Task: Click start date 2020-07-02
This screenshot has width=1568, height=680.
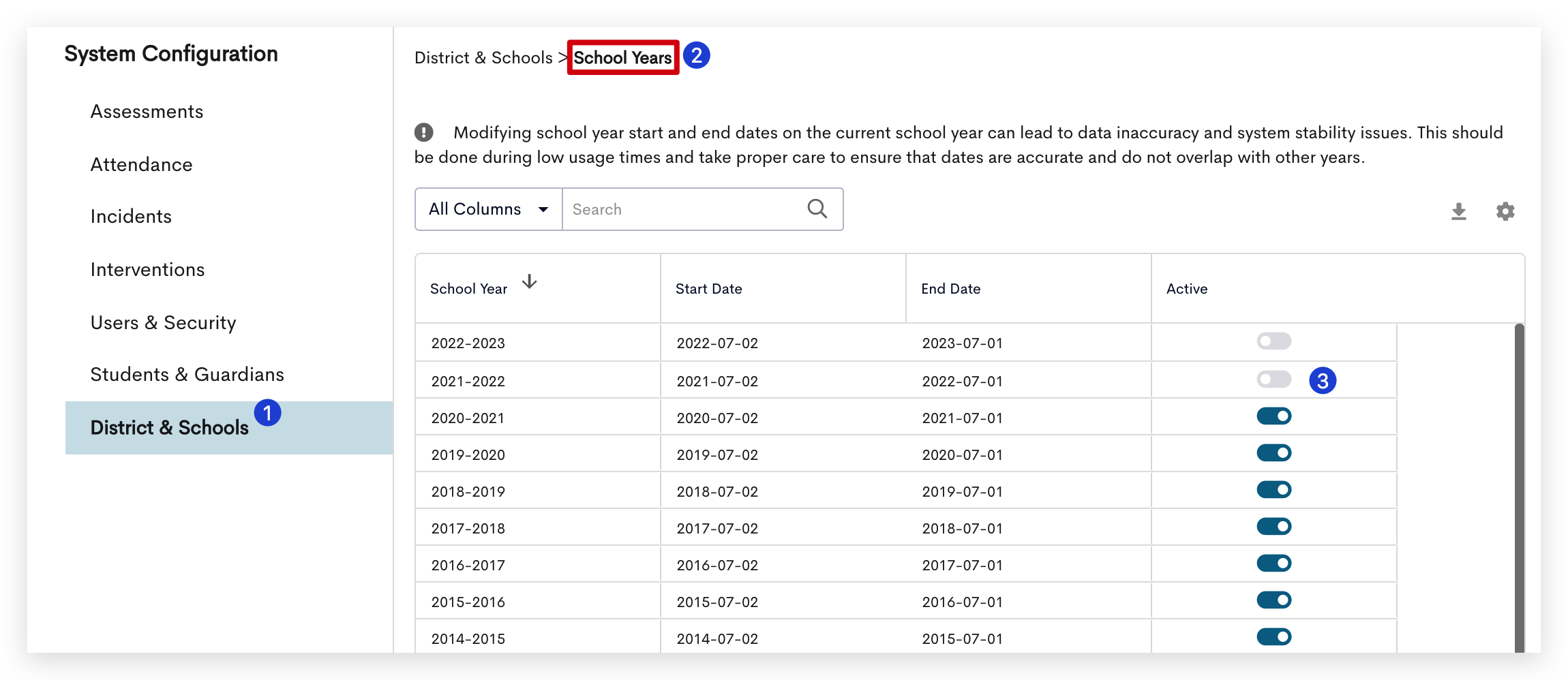Action: pos(717,418)
